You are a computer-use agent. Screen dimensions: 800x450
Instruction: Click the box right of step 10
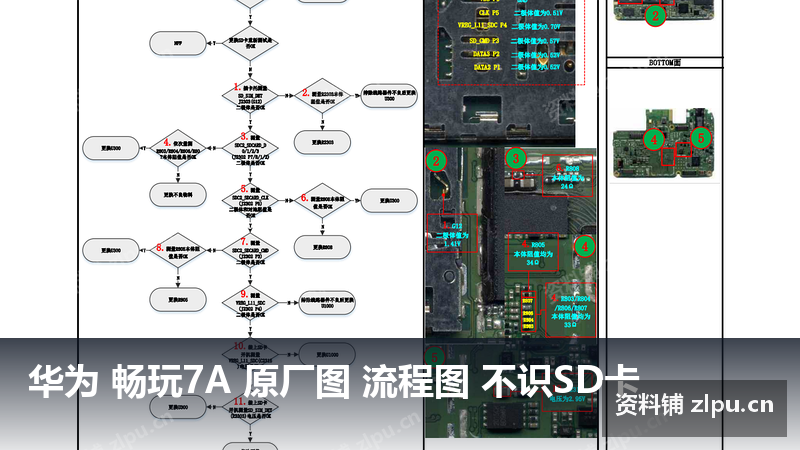pyautogui.click(x=327, y=355)
